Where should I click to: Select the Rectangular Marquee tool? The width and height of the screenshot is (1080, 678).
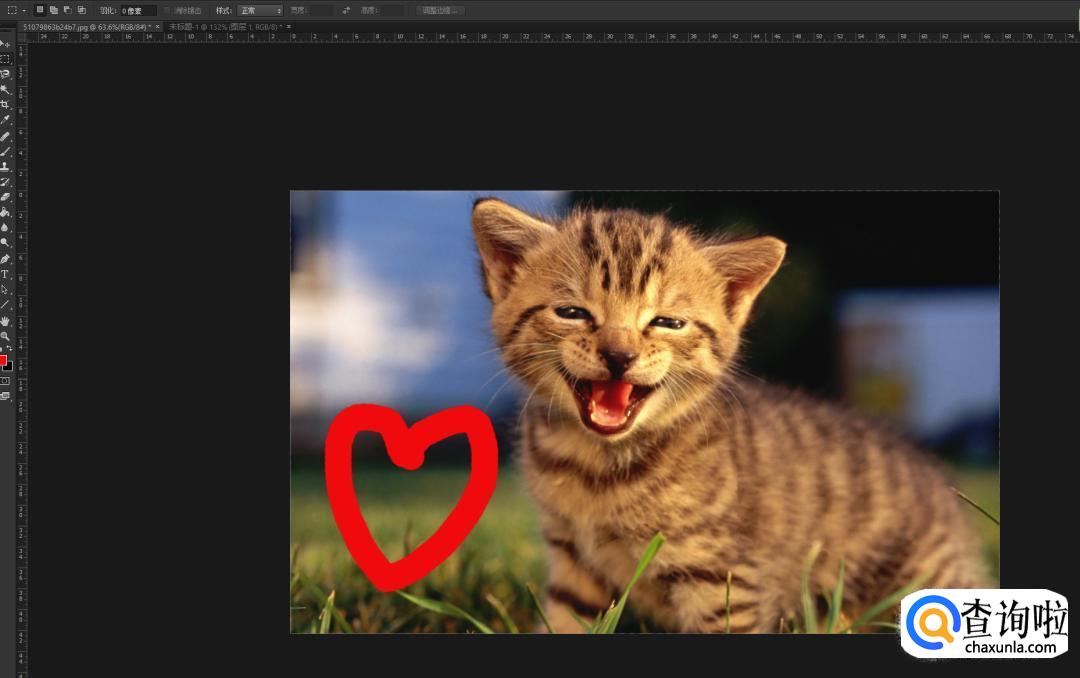5,59
